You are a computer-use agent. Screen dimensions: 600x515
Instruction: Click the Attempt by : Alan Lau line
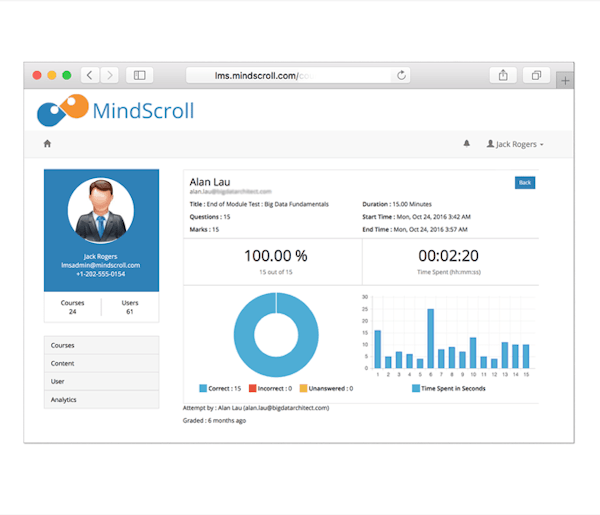tap(256, 408)
